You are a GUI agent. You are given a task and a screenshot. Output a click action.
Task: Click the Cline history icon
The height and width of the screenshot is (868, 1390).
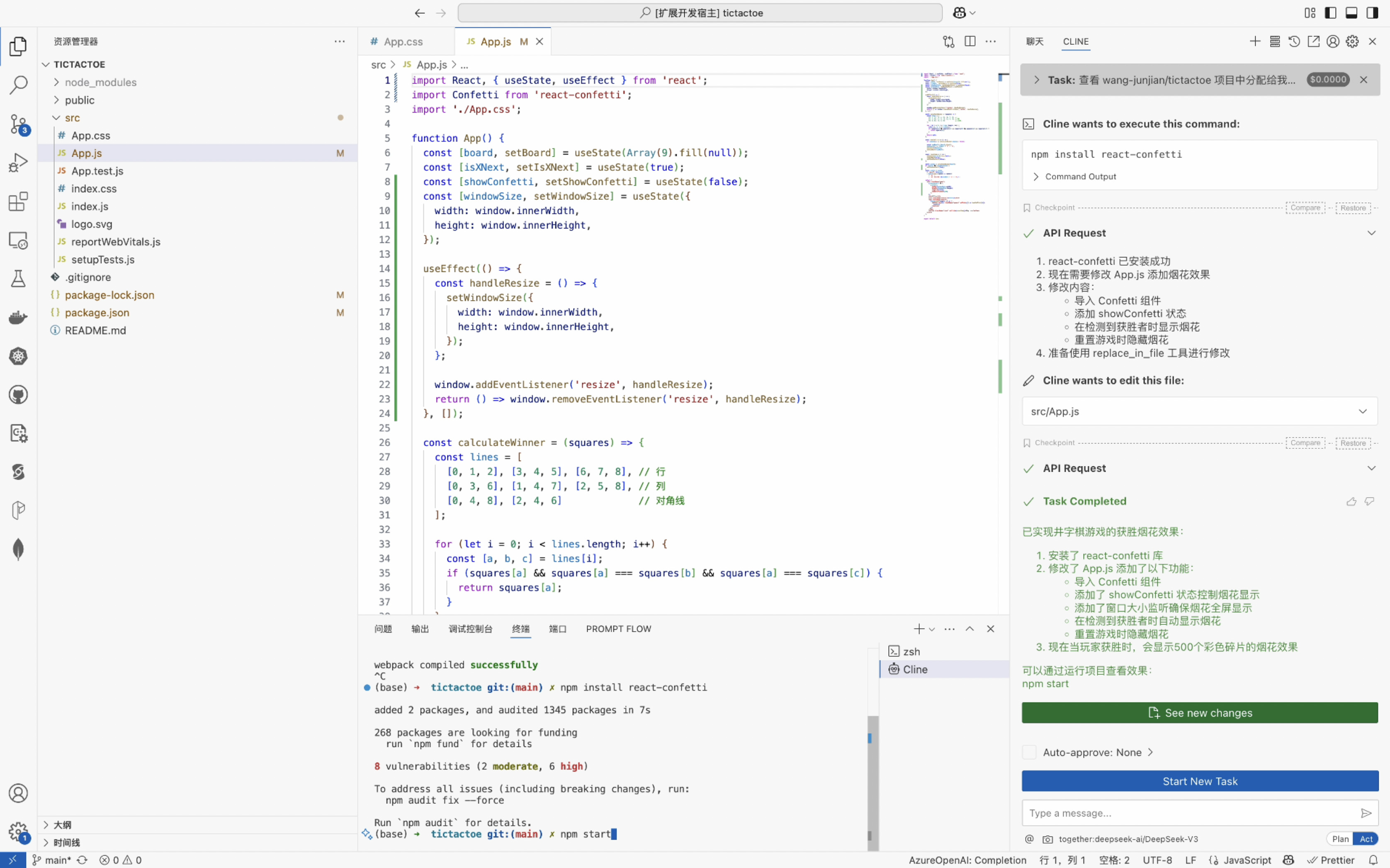pyautogui.click(x=1294, y=41)
